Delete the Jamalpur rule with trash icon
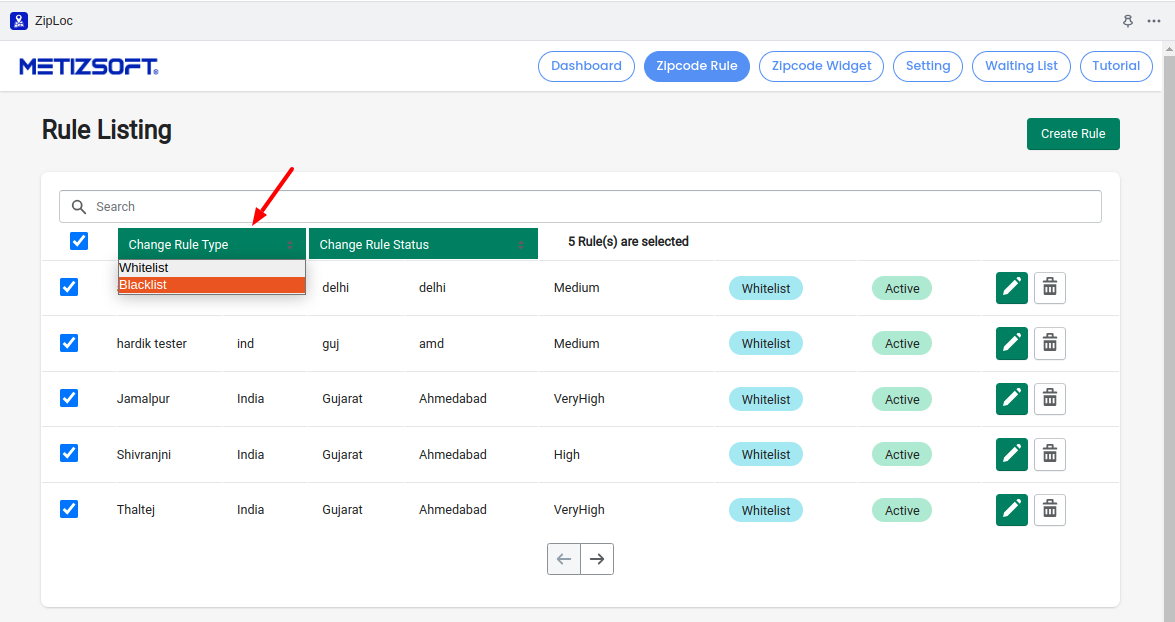The width and height of the screenshot is (1175, 622). pyautogui.click(x=1049, y=399)
